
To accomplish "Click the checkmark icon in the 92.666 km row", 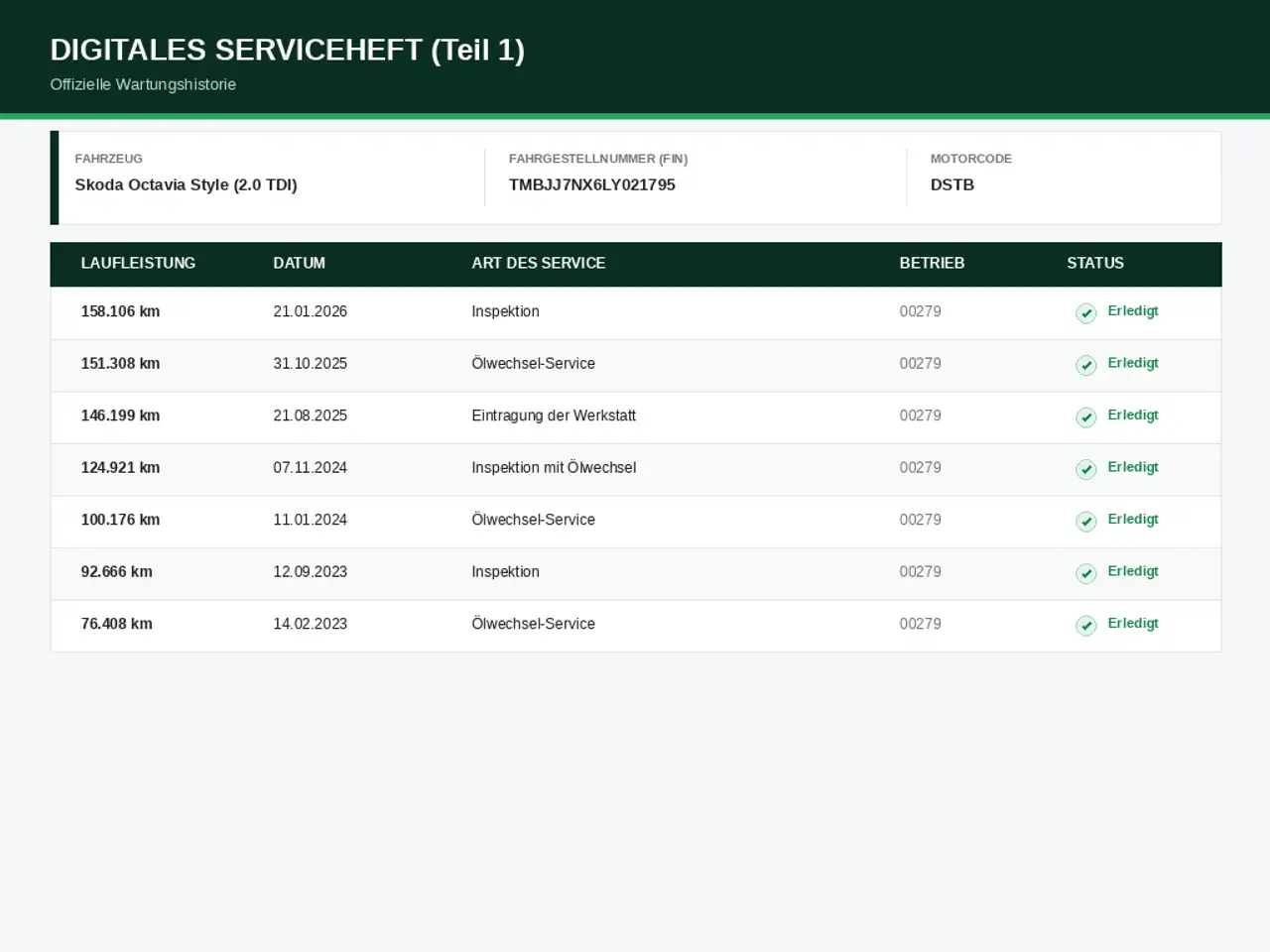I will click(x=1086, y=573).
